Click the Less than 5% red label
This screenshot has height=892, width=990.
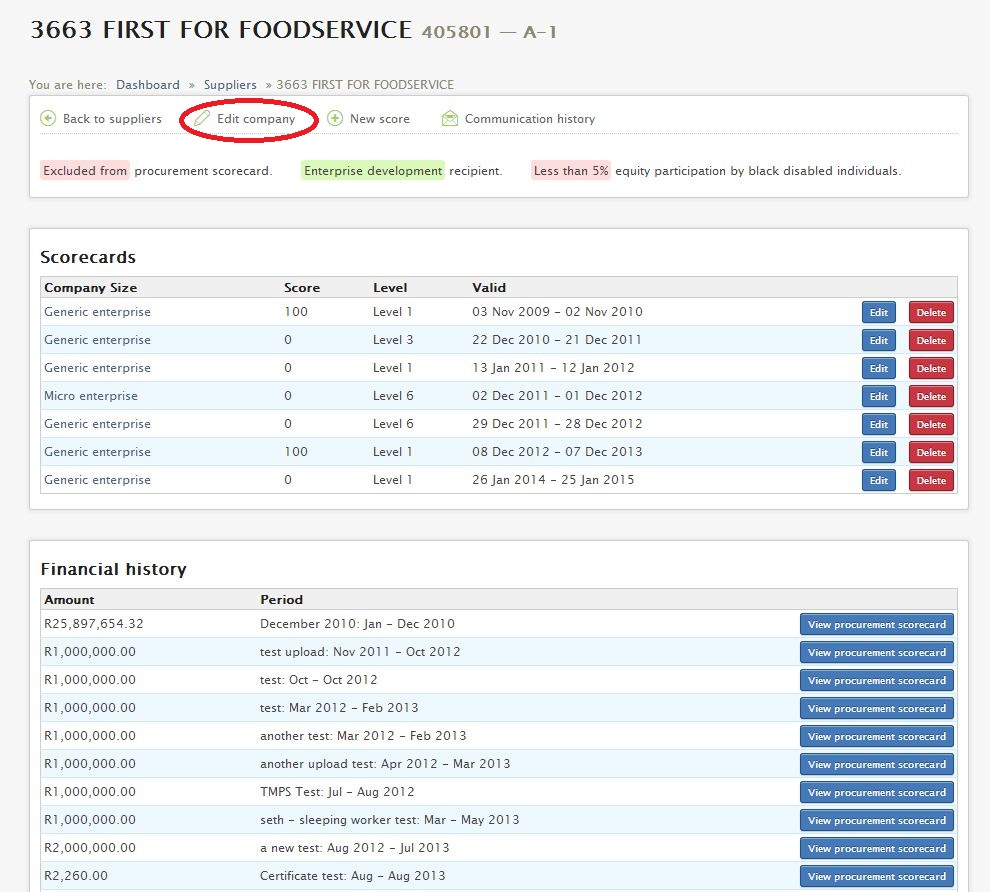click(x=571, y=170)
